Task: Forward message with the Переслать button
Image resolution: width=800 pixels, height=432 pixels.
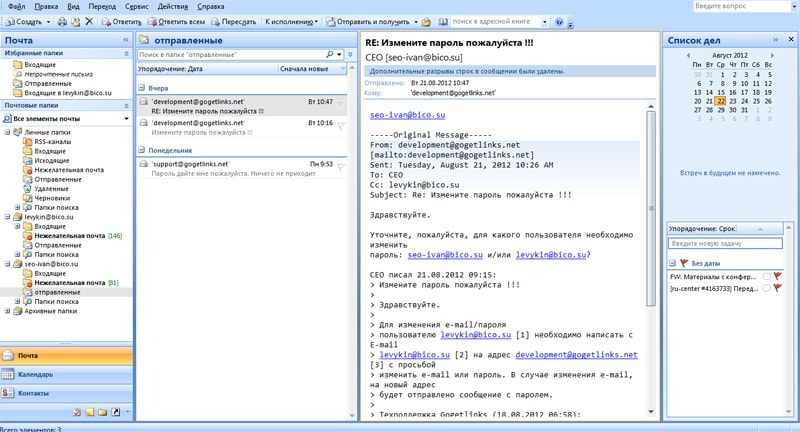Action: 233,22
